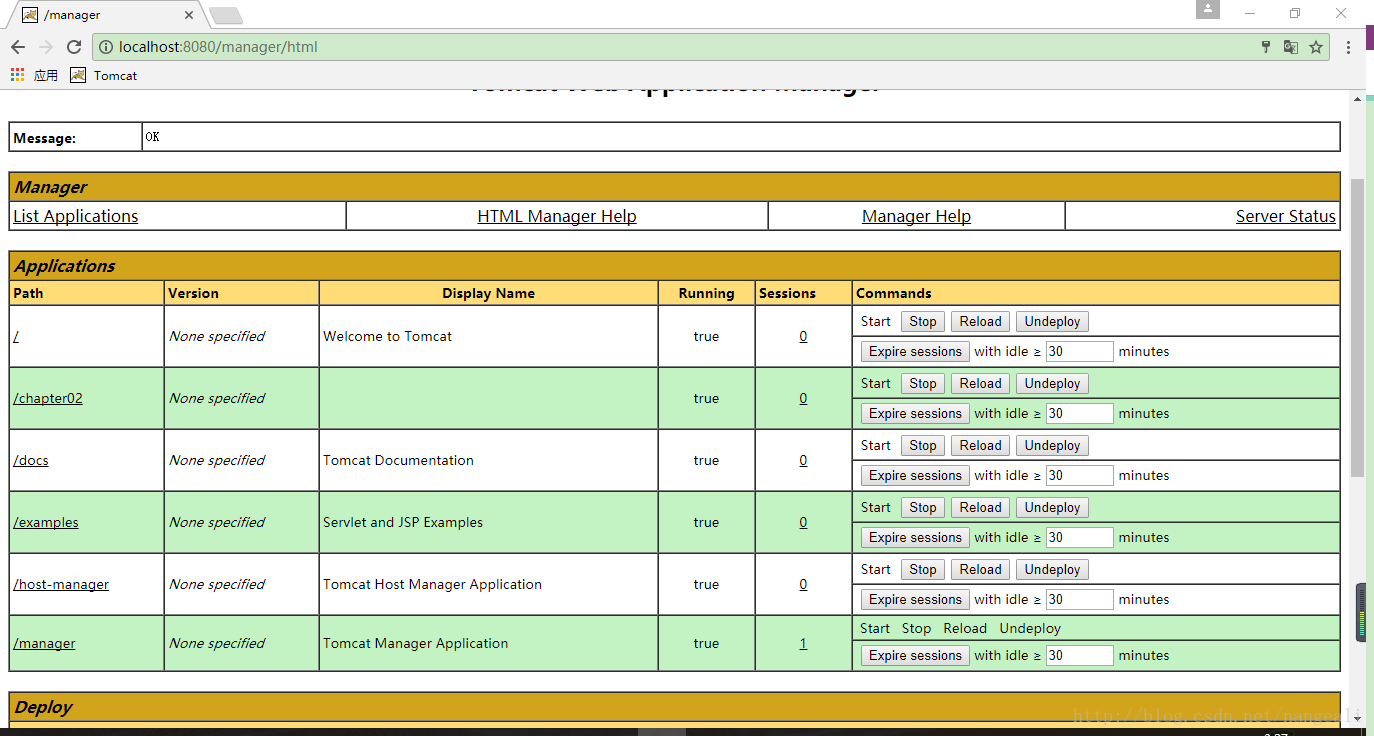
Task: Expire sessions for /manager
Action: 915,655
